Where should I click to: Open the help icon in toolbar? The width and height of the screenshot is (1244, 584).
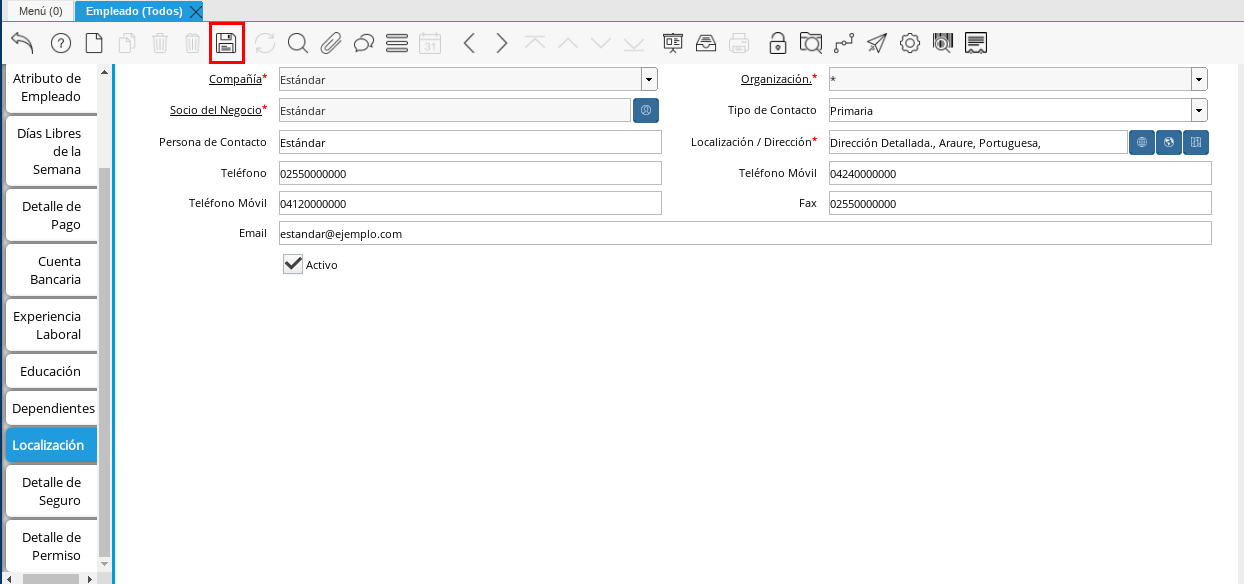[61, 43]
